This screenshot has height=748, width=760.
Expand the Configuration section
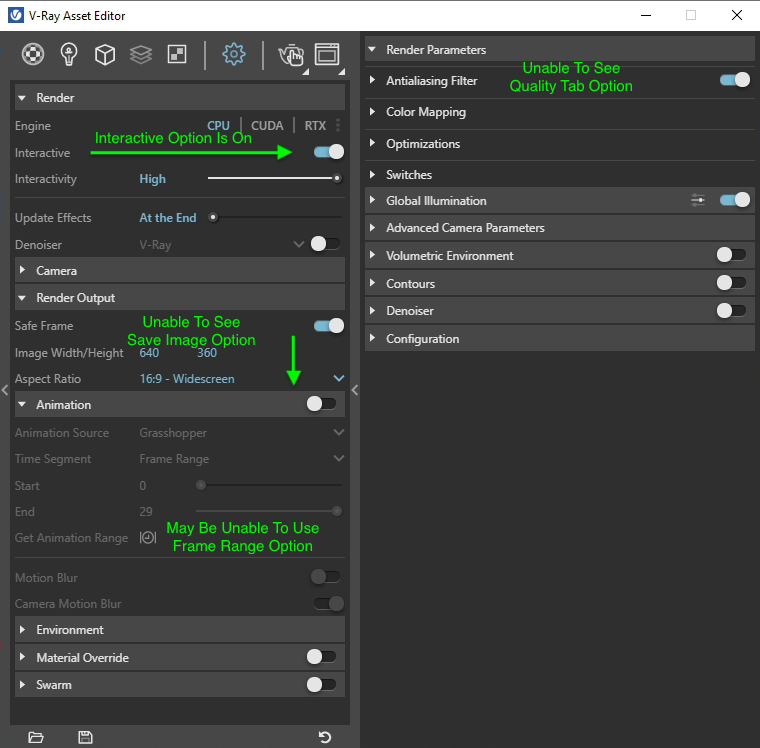click(560, 338)
